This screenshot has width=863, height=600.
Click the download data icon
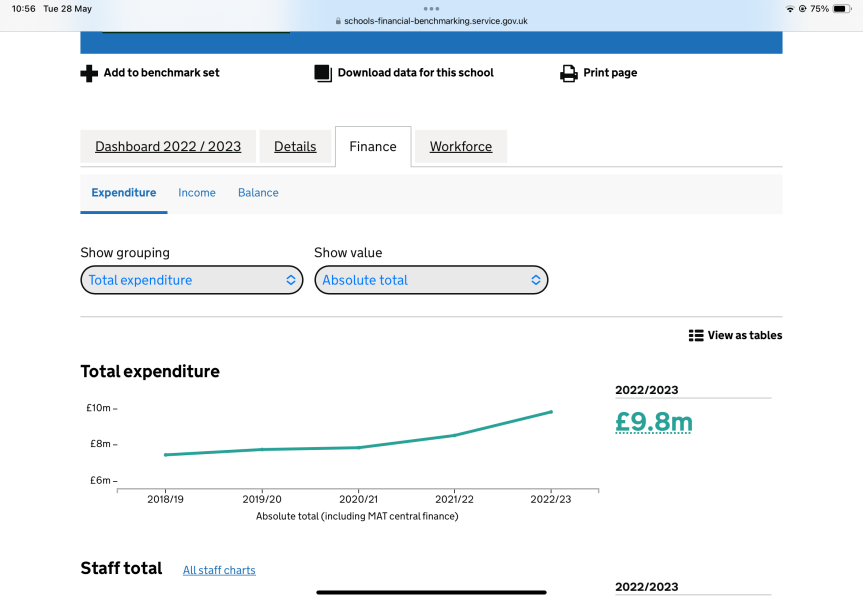[x=322, y=73]
